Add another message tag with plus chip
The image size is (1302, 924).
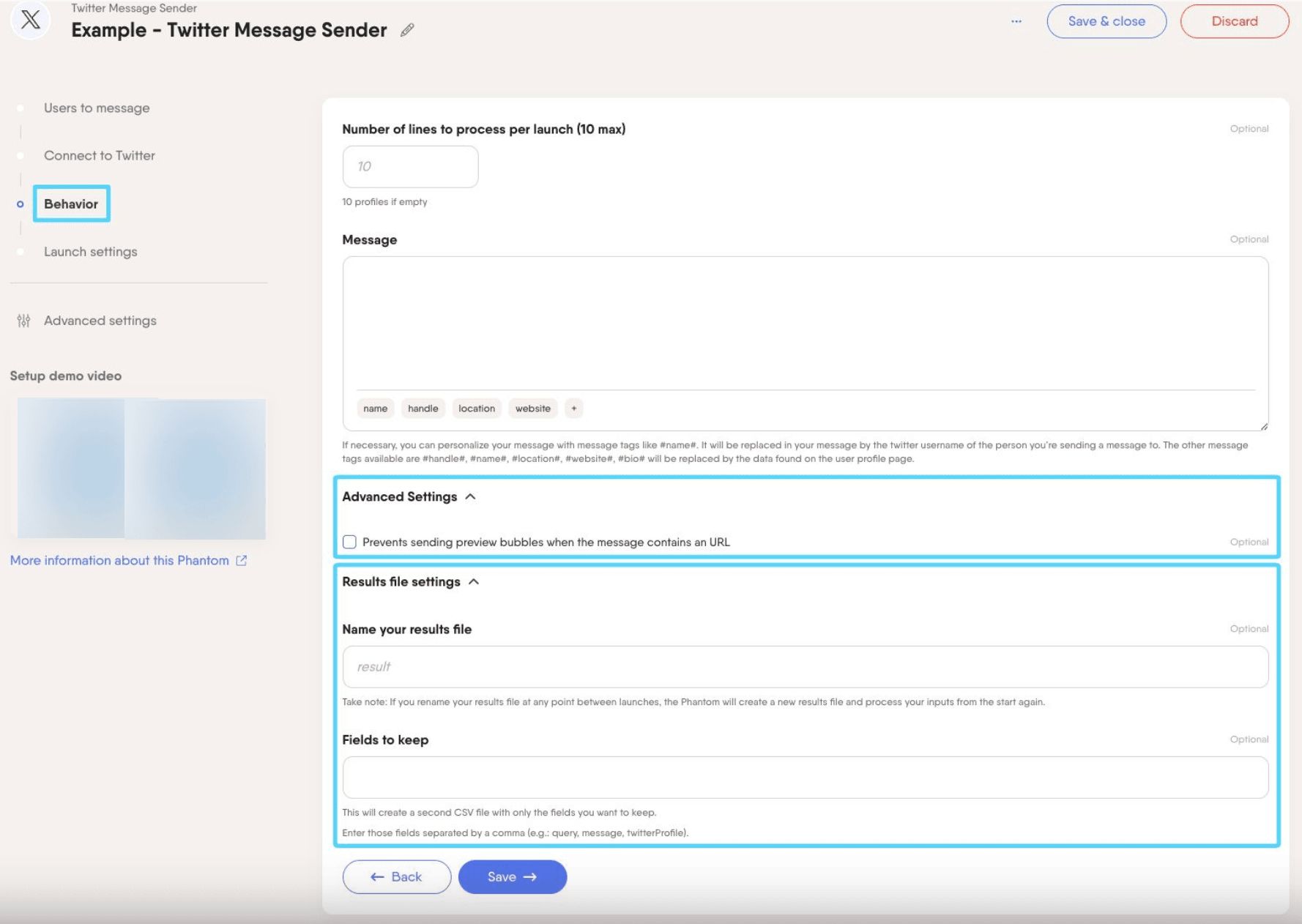pos(574,409)
